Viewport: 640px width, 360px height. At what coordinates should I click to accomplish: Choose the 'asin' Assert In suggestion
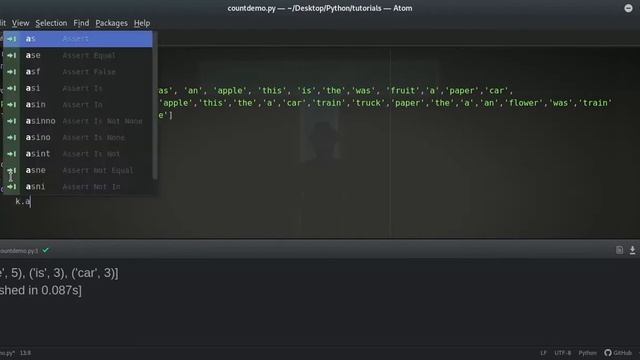[78, 104]
